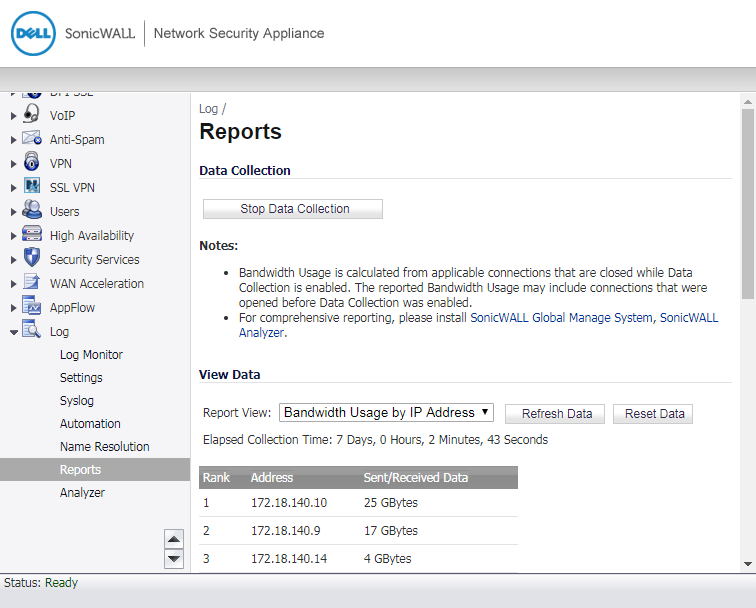Expand the Security Services arrow
The width and height of the screenshot is (756, 608).
click(x=14, y=260)
